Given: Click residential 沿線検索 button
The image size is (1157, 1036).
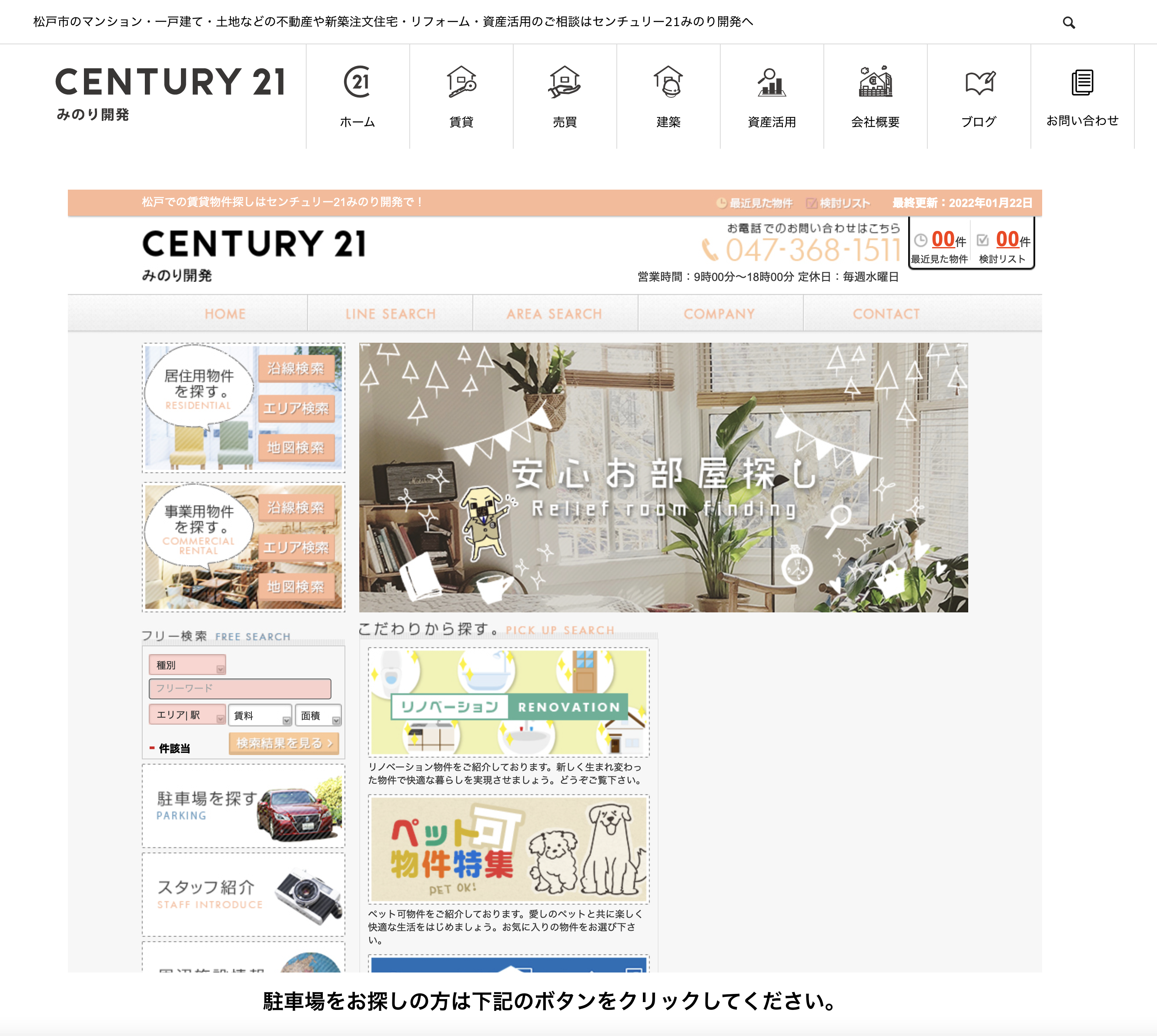Looking at the screenshot, I should pyautogui.click(x=296, y=369).
